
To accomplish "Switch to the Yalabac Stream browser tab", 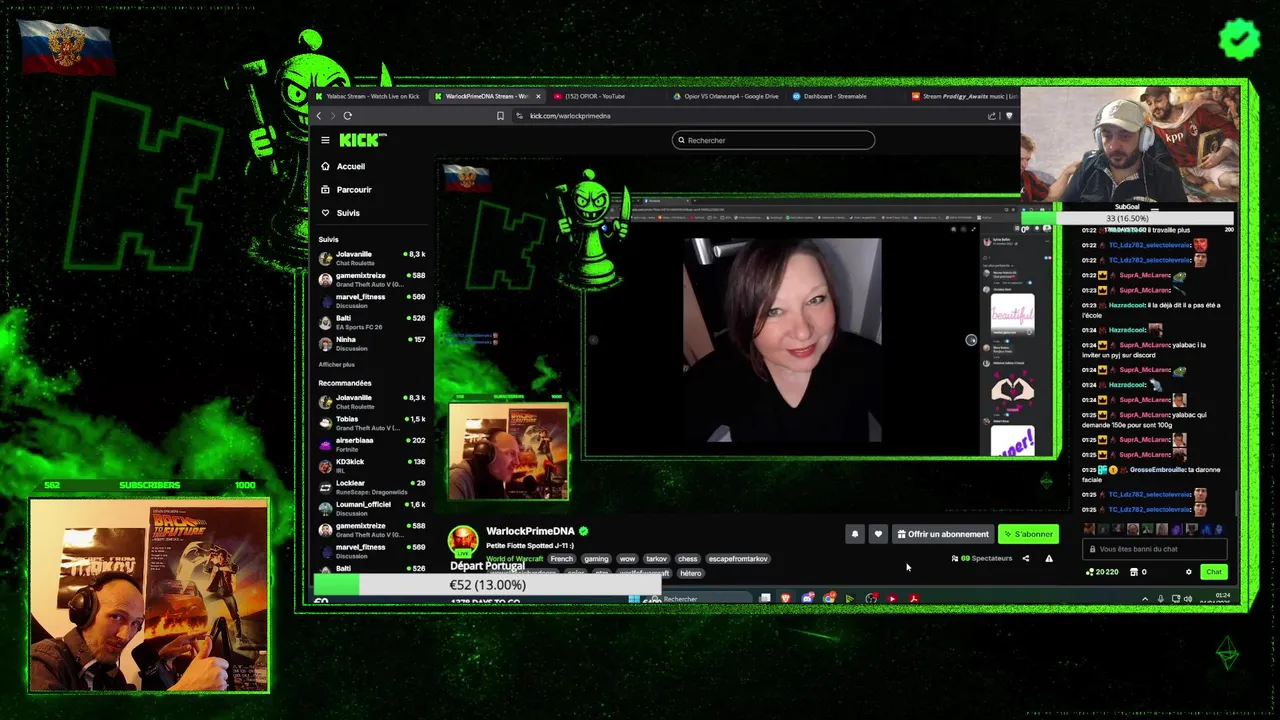I will (x=367, y=96).
